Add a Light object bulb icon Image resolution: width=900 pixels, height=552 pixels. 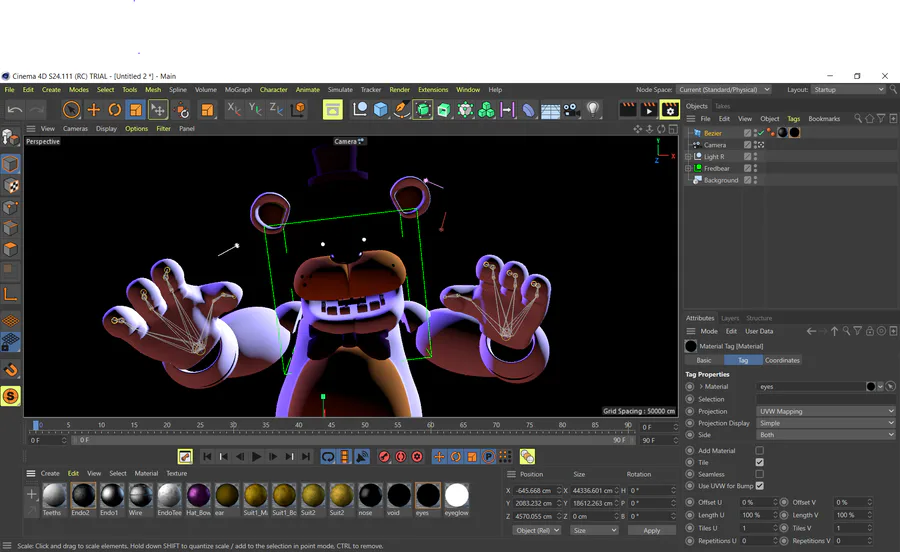[x=593, y=109]
